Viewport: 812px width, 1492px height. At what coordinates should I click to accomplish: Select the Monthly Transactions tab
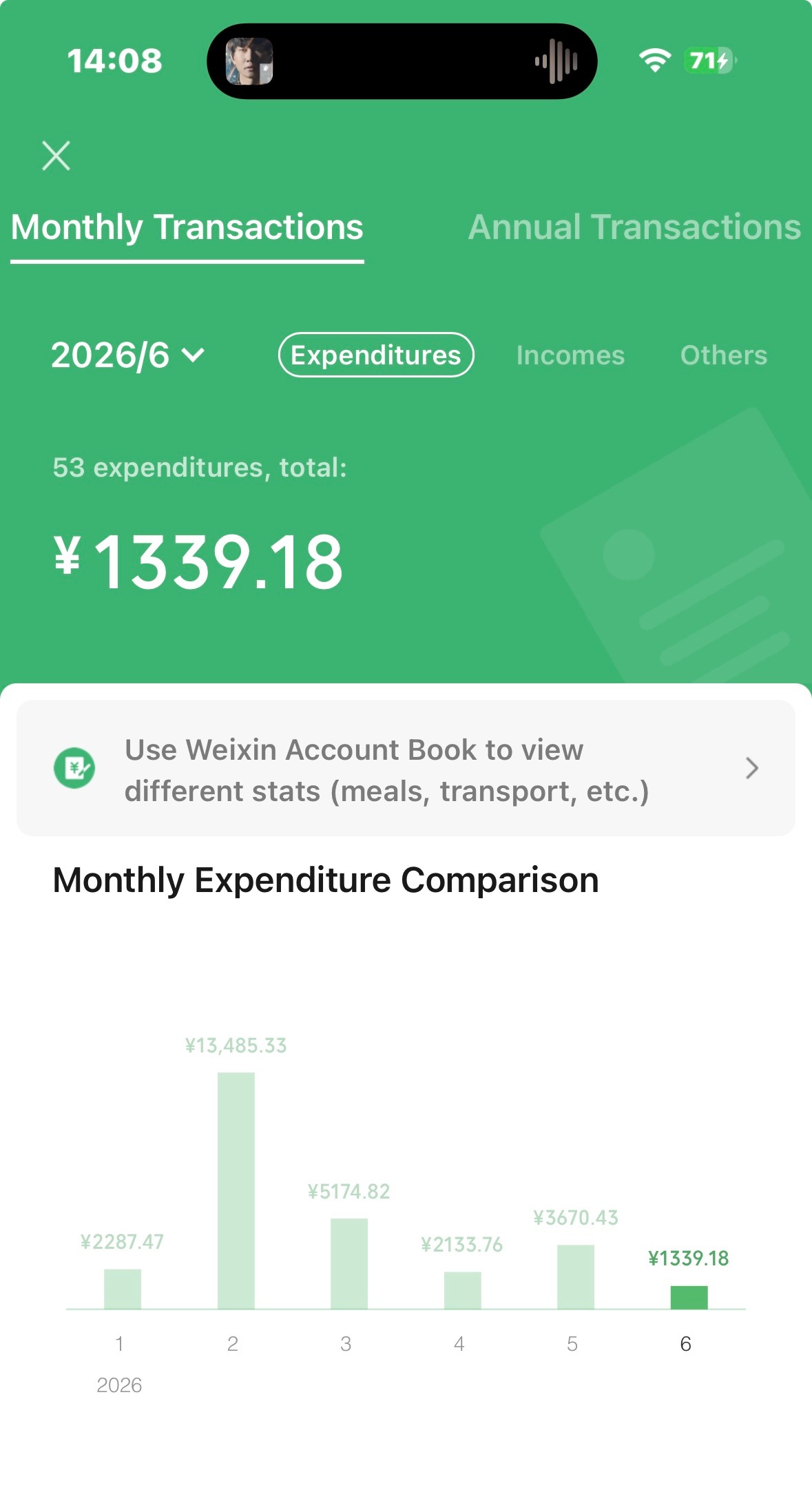(187, 227)
